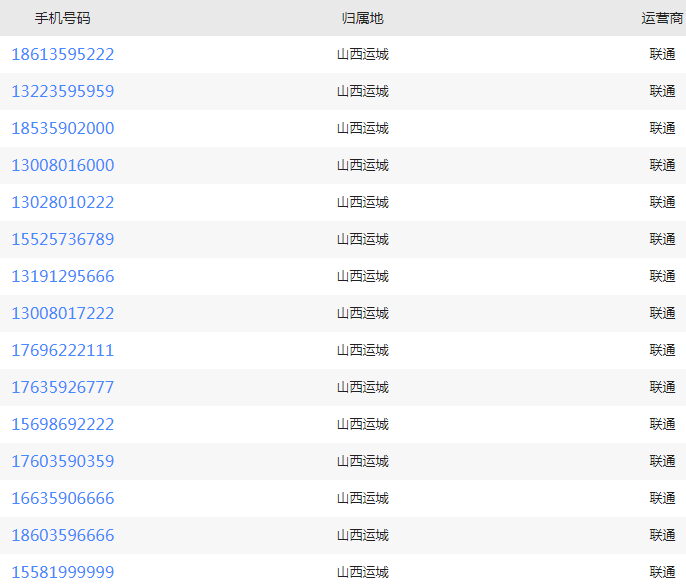Select 山西运城 in the 15698692222 row
686x587 pixels.
(x=363, y=424)
